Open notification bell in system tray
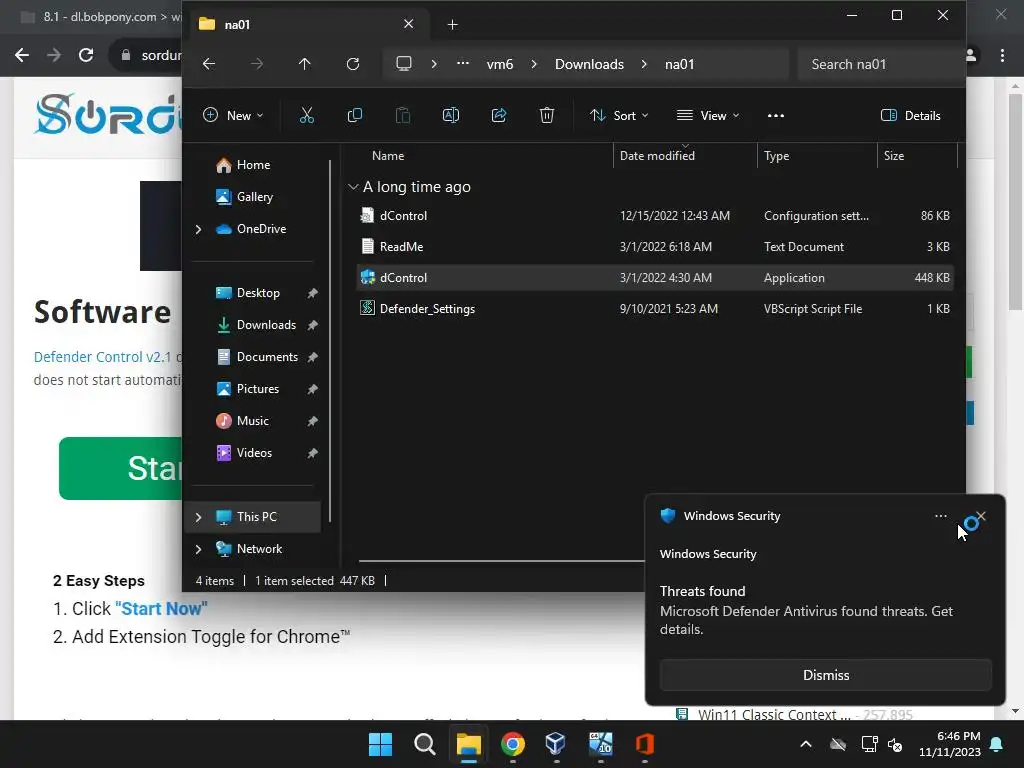Viewport: 1024px width, 768px height. (997, 744)
